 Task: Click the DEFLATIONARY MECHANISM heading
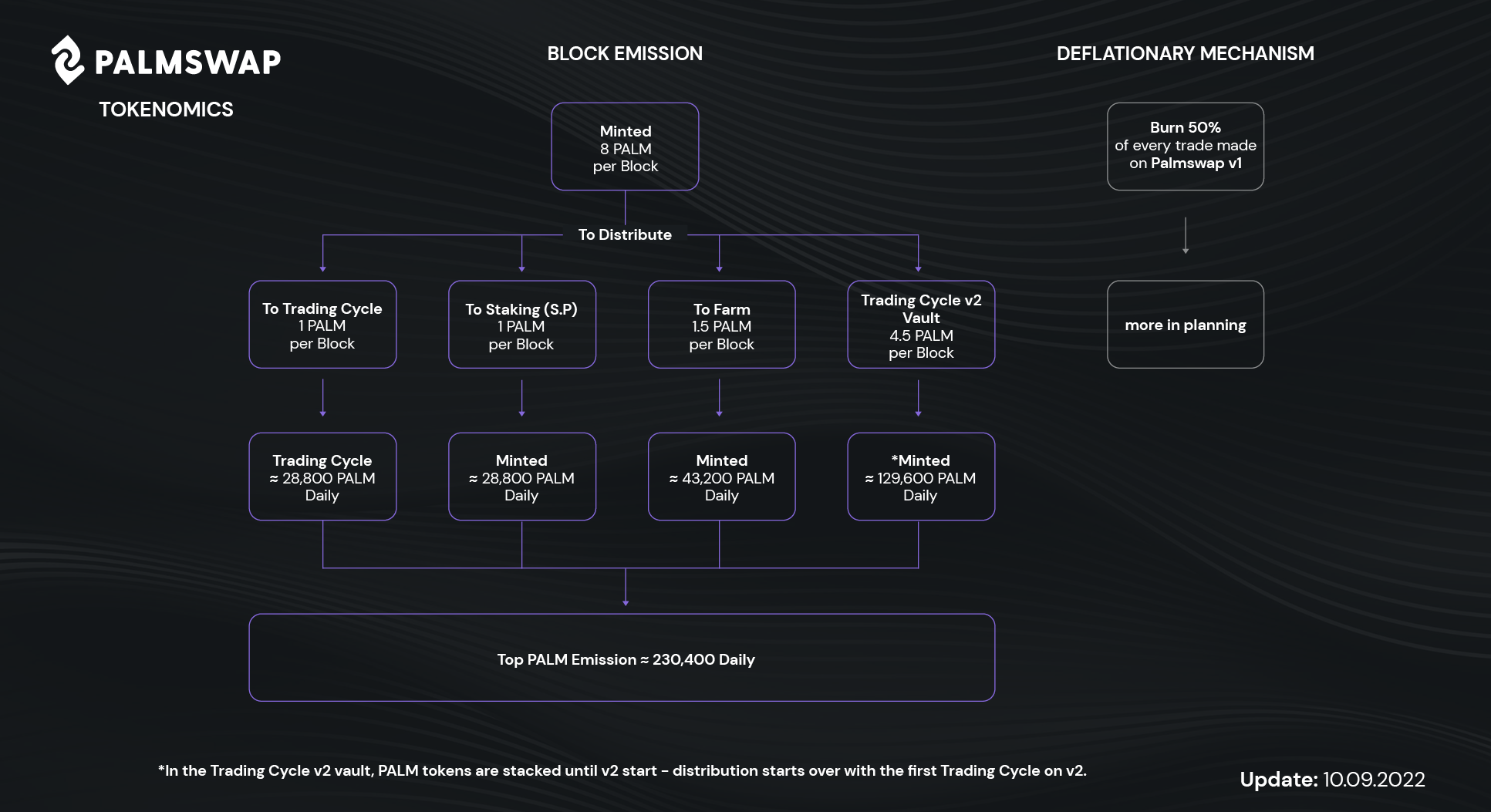tap(1185, 53)
